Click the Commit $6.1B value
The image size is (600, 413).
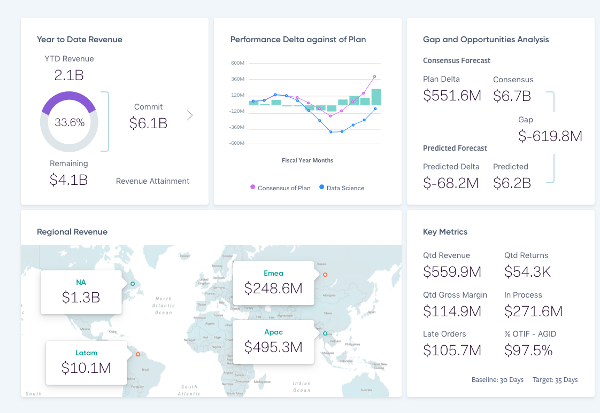(x=148, y=122)
